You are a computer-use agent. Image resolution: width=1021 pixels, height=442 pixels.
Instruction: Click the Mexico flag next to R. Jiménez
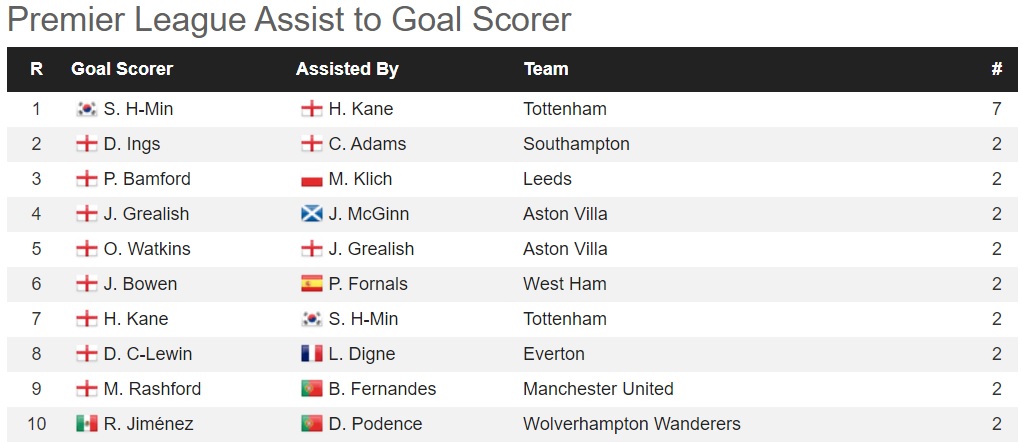(87, 424)
